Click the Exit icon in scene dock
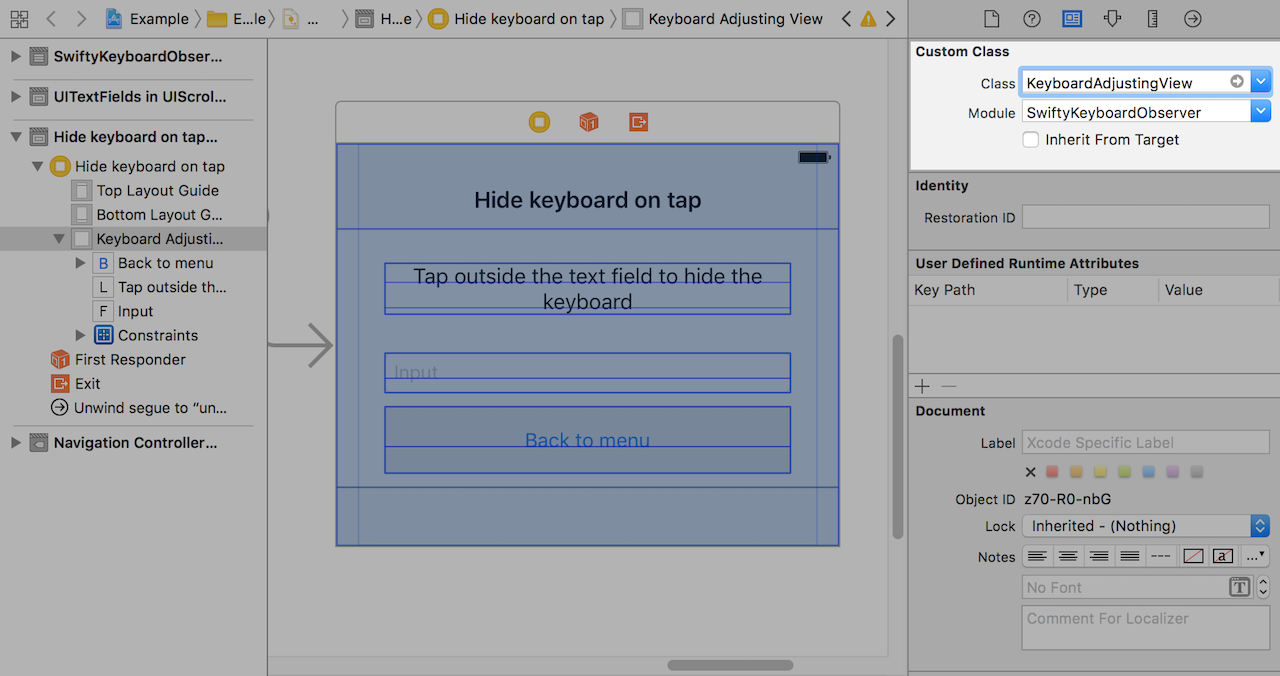 (638, 122)
